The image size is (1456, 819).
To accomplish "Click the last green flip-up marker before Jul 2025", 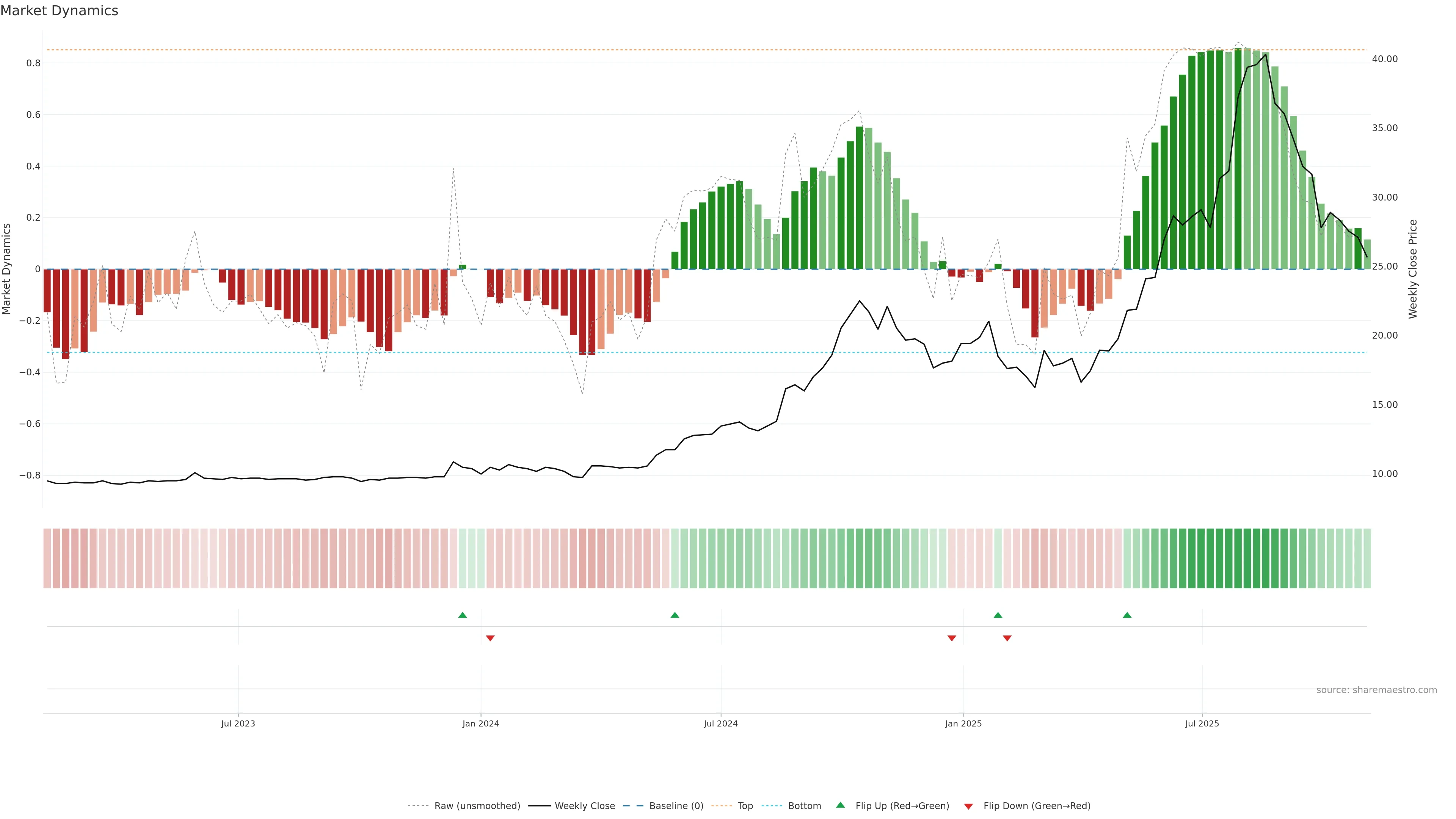I will [1127, 615].
